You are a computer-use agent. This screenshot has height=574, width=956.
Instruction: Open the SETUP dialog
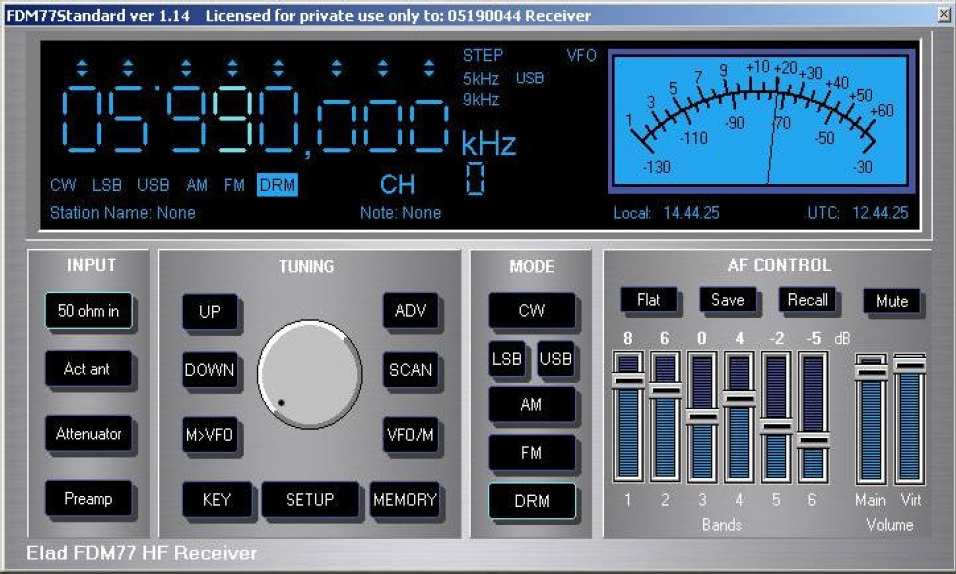(310, 500)
